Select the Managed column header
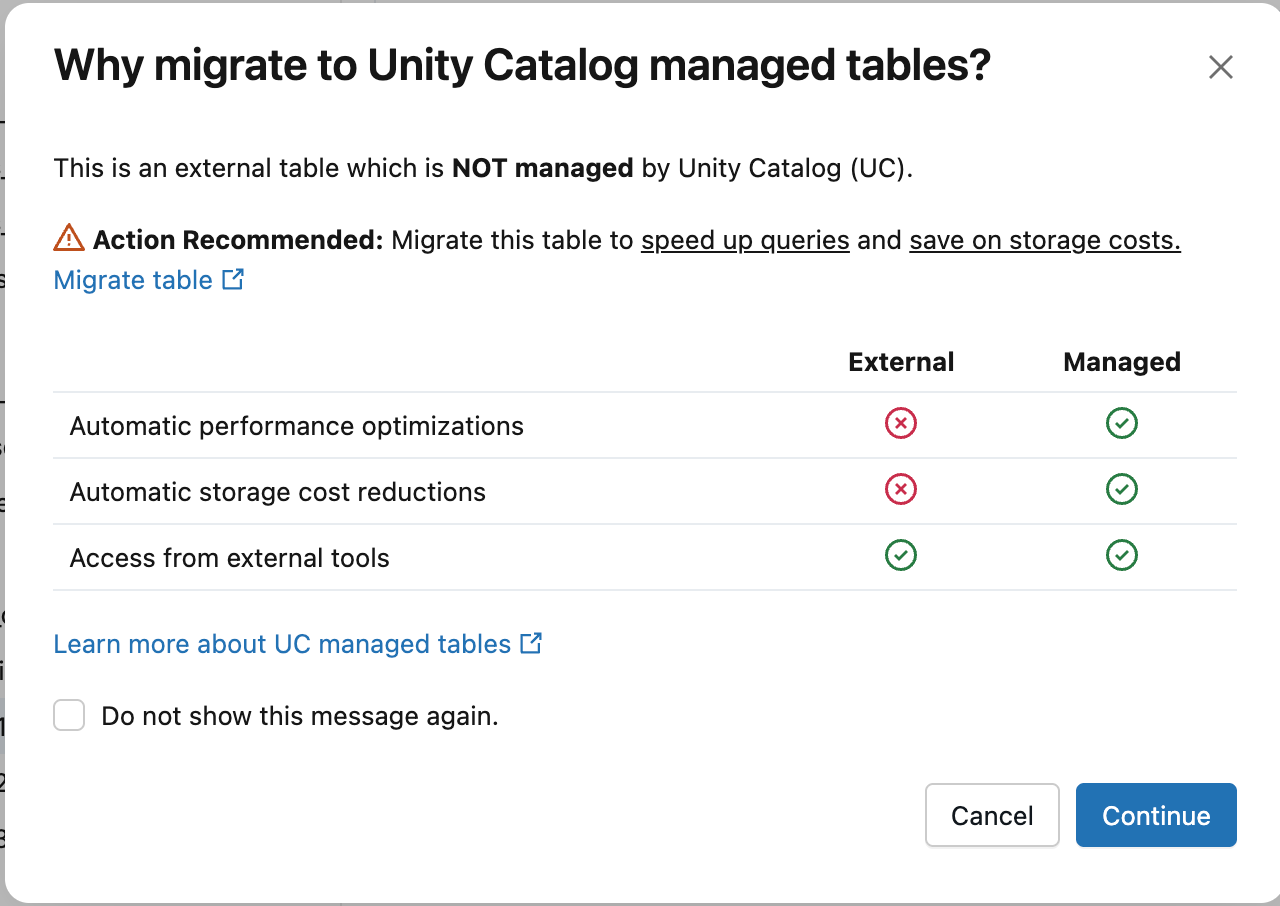1280x906 pixels. (1121, 362)
